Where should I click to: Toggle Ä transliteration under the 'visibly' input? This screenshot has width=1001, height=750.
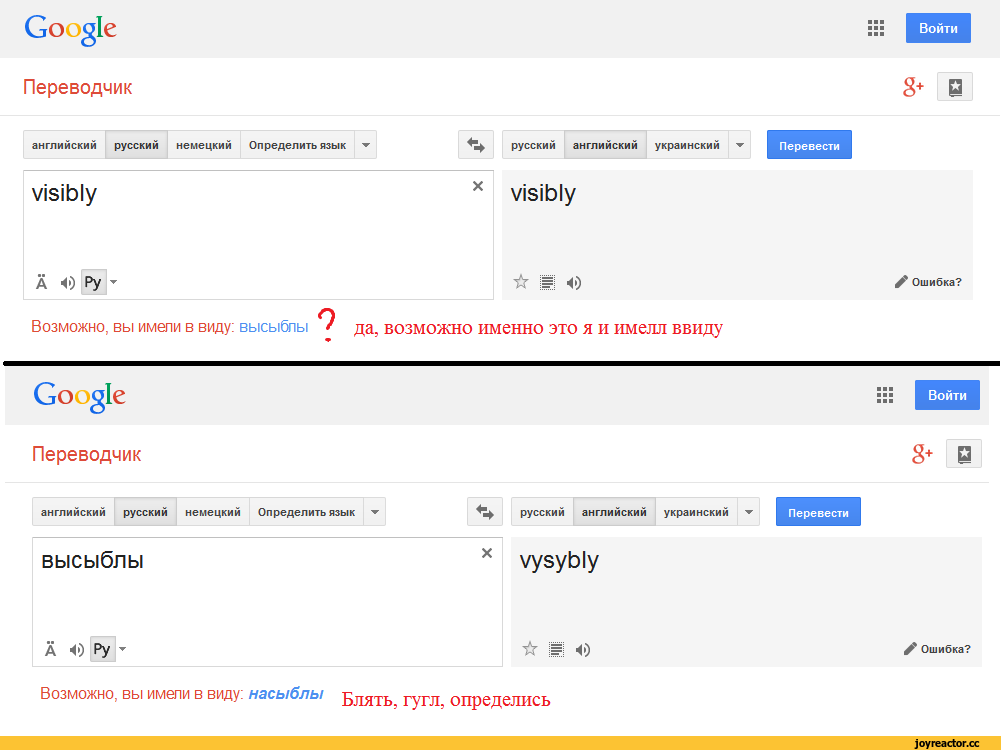(x=41, y=283)
